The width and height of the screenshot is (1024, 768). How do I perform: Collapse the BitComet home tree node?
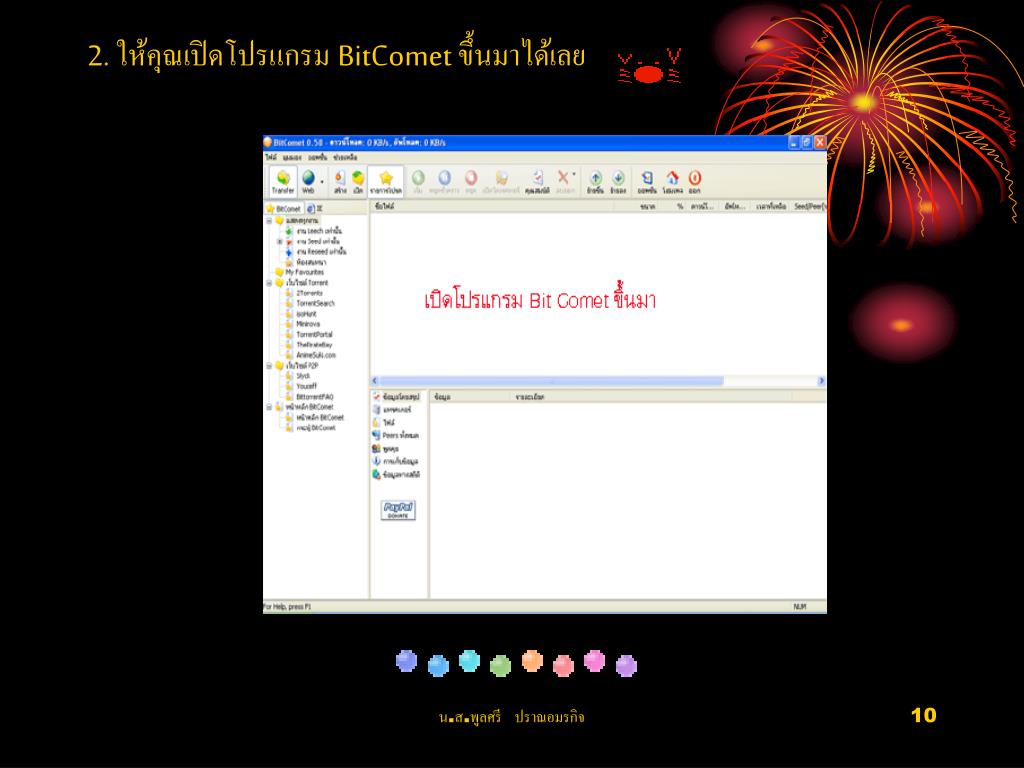tap(269, 407)
